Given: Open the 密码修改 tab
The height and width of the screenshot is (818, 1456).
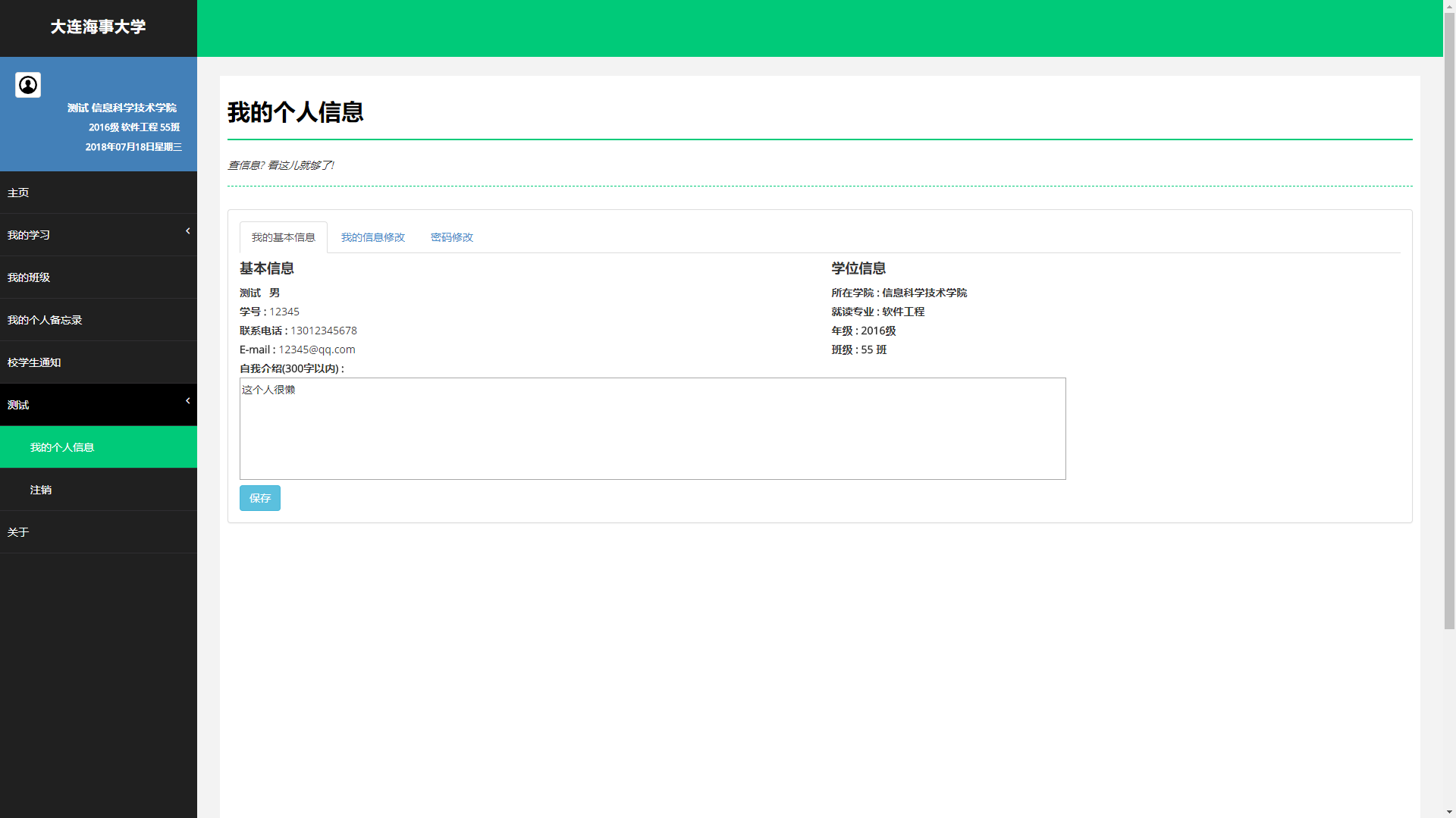Looking at the screenshot, I should [451, 237].
